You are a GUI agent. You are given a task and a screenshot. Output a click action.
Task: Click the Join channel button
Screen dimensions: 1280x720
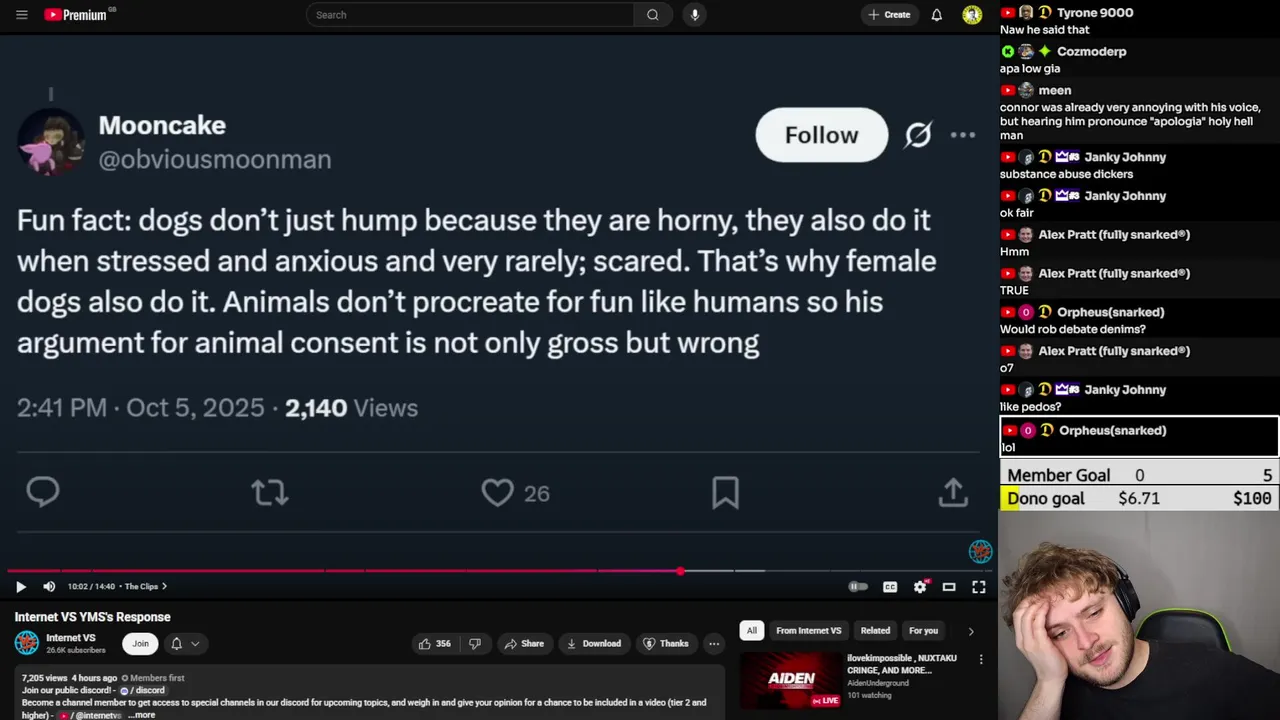140,644
